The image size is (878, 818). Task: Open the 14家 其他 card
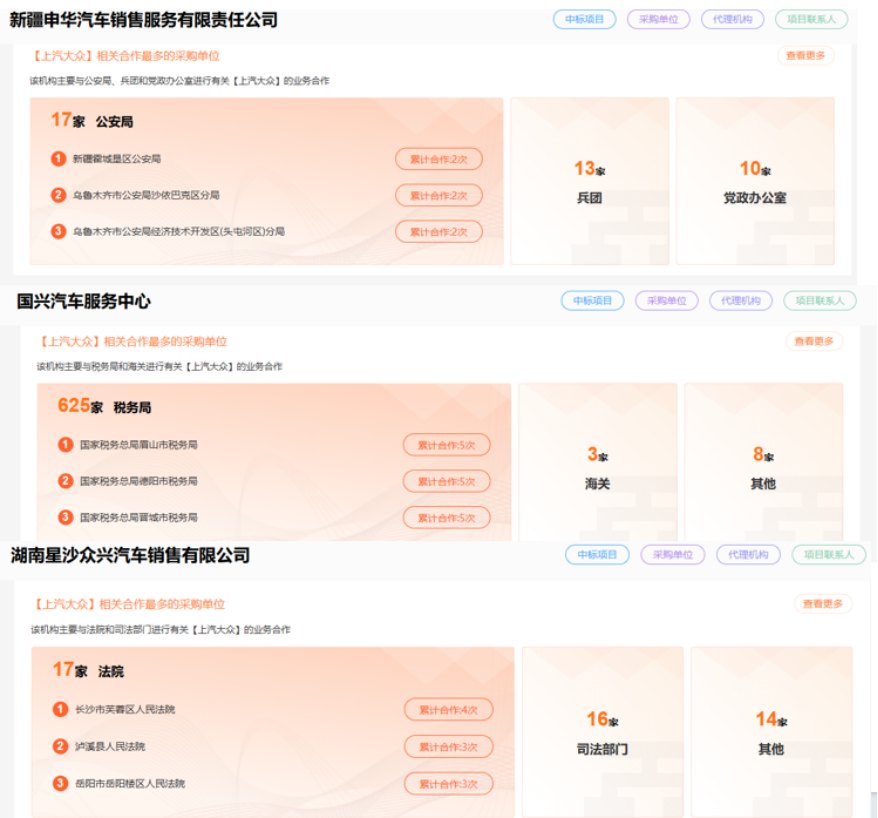(x=771, y=732)
